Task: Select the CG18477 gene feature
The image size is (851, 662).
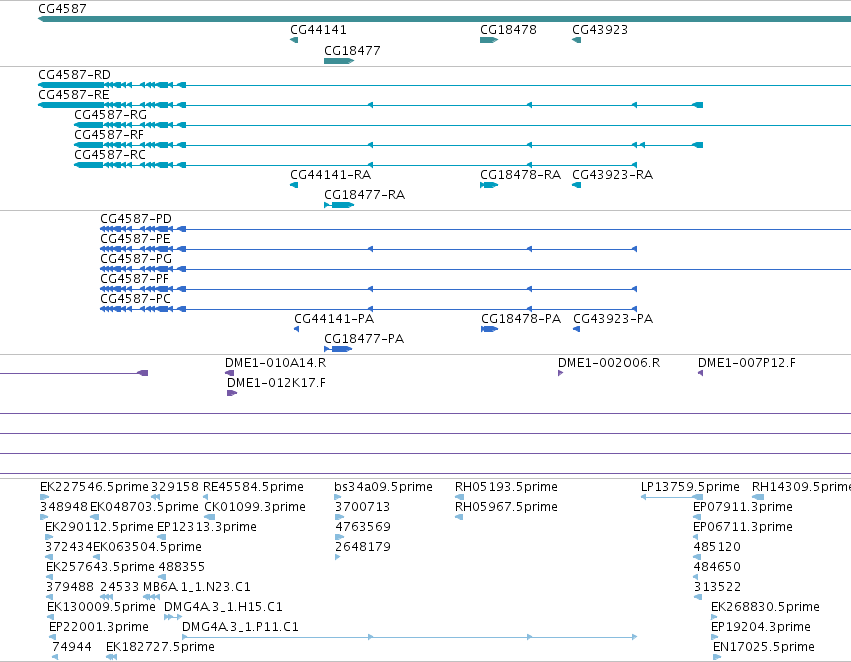Action: [339, 61]
